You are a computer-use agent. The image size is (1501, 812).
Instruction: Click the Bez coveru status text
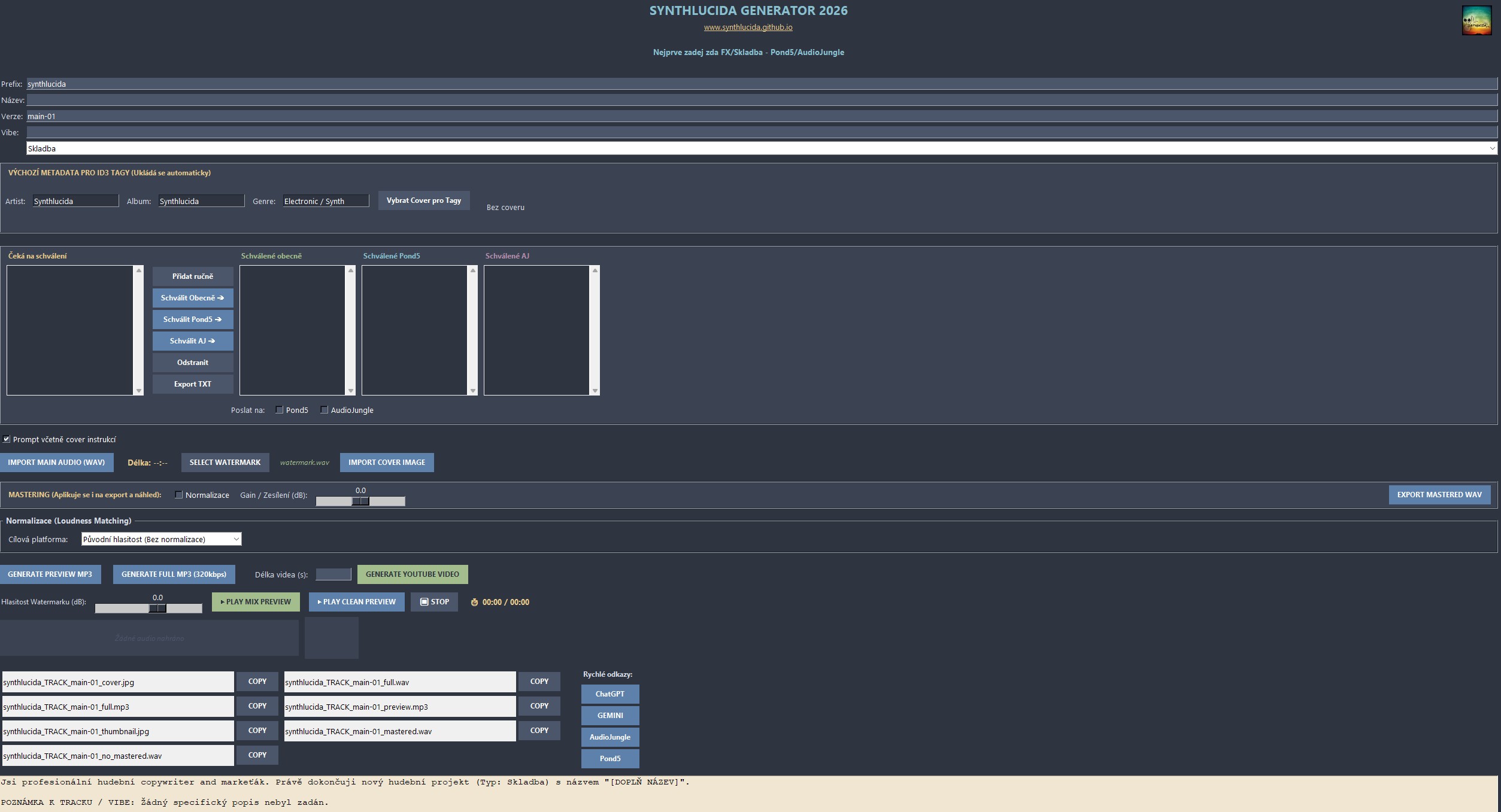tap(505, 208)
